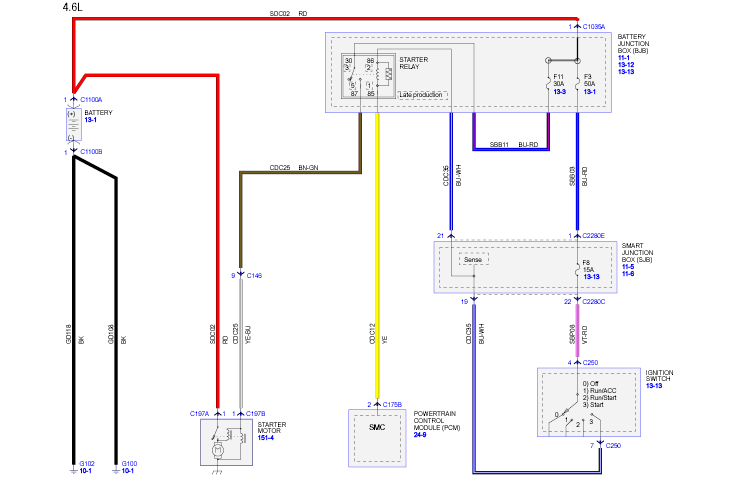Click the SMC box in the PCM

pos(377,438)
